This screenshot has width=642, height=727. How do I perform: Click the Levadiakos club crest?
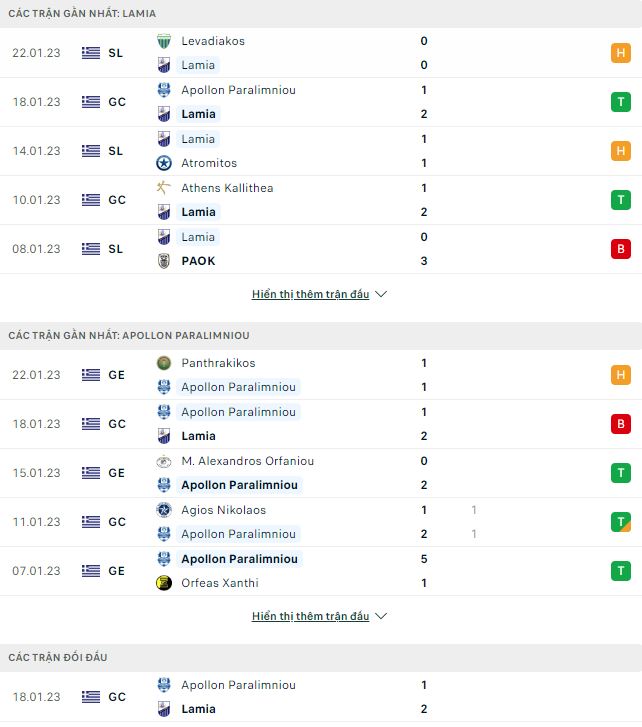(164, 41)
